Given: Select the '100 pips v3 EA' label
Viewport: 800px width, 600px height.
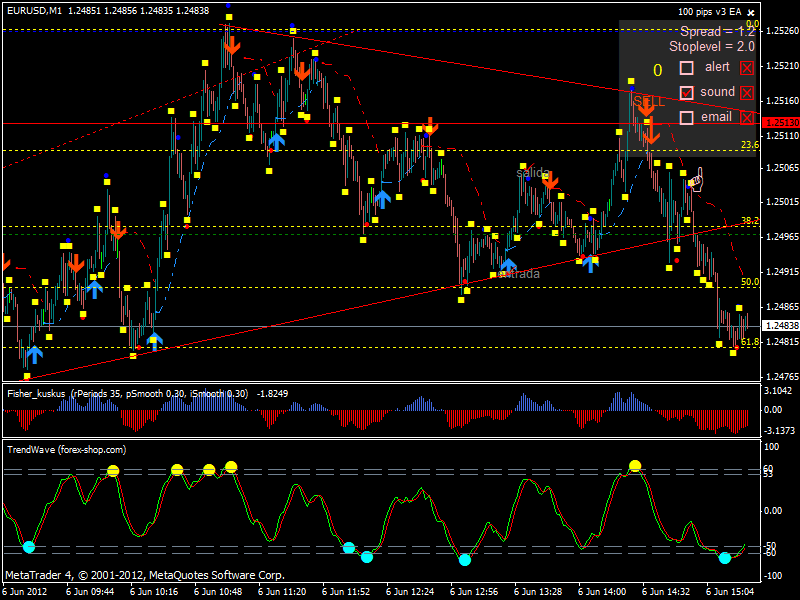Looking at the screenshot, I should (709, 12).
